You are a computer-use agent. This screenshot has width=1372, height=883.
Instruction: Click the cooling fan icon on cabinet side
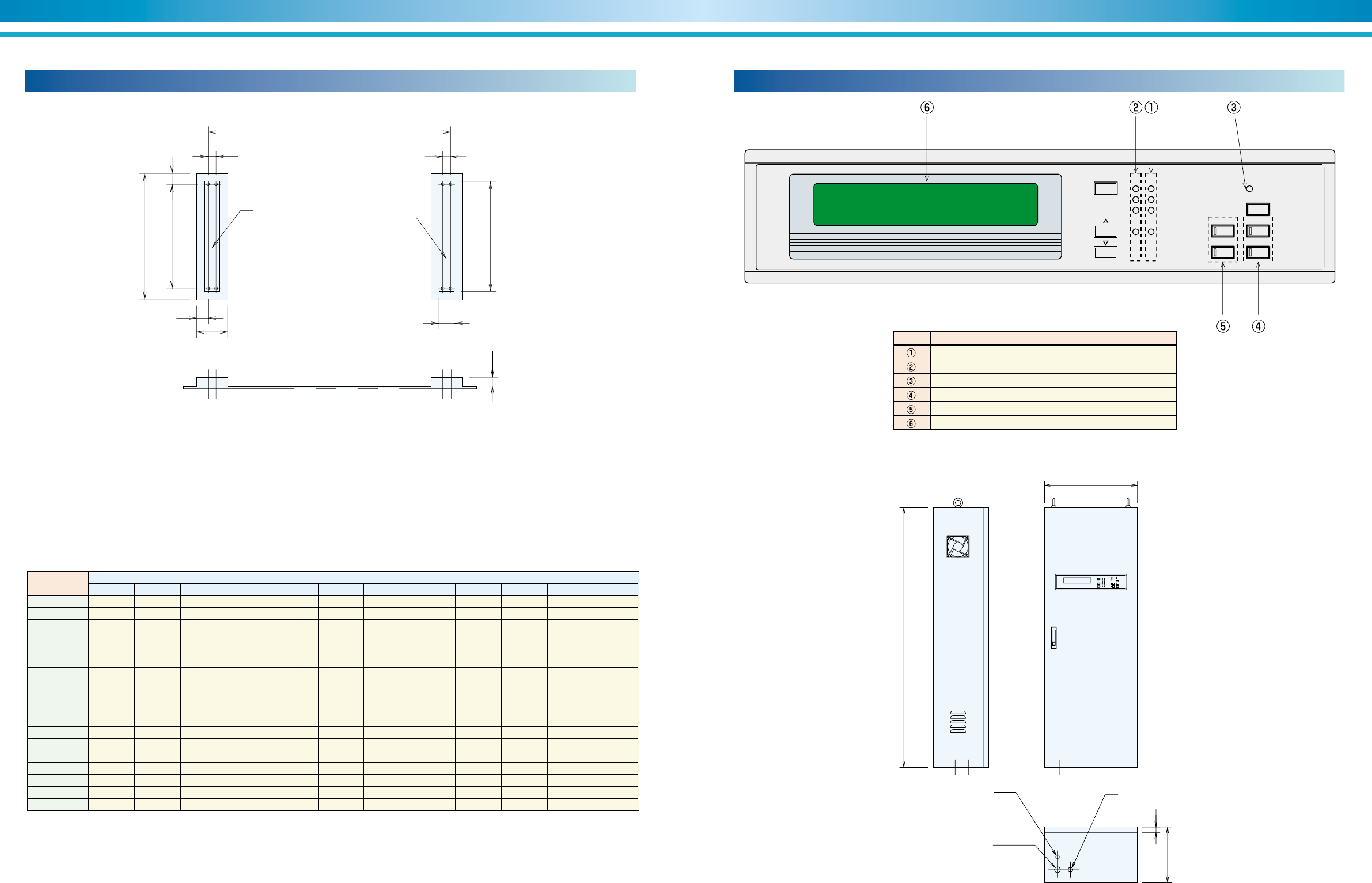pos(958,547)
